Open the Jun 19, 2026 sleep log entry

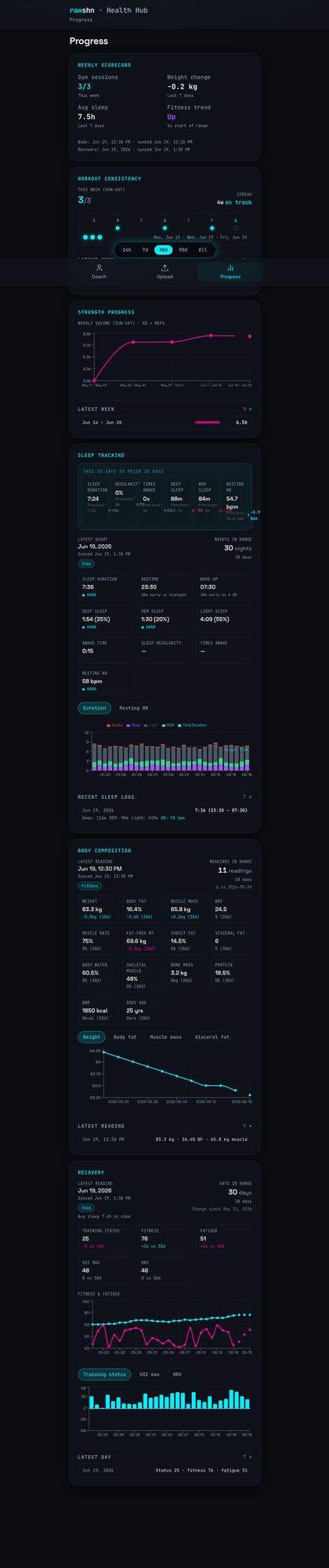tap(164, 814)
